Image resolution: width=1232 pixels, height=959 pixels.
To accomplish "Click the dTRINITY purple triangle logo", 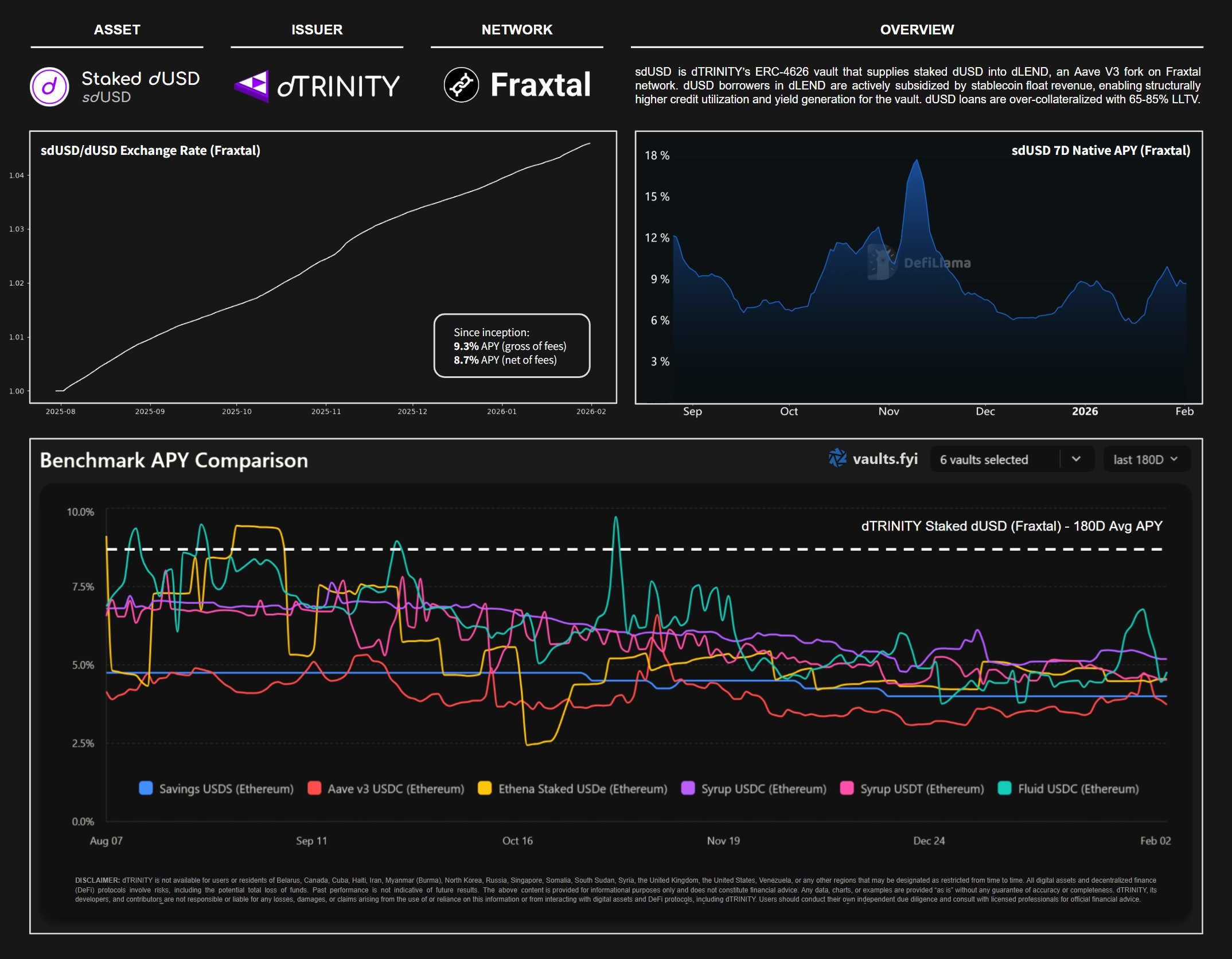I will pyautogui.click(x=252, y=86).
